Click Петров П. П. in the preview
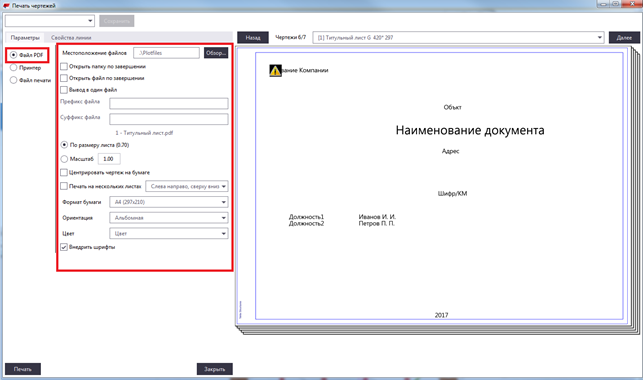 376,223
